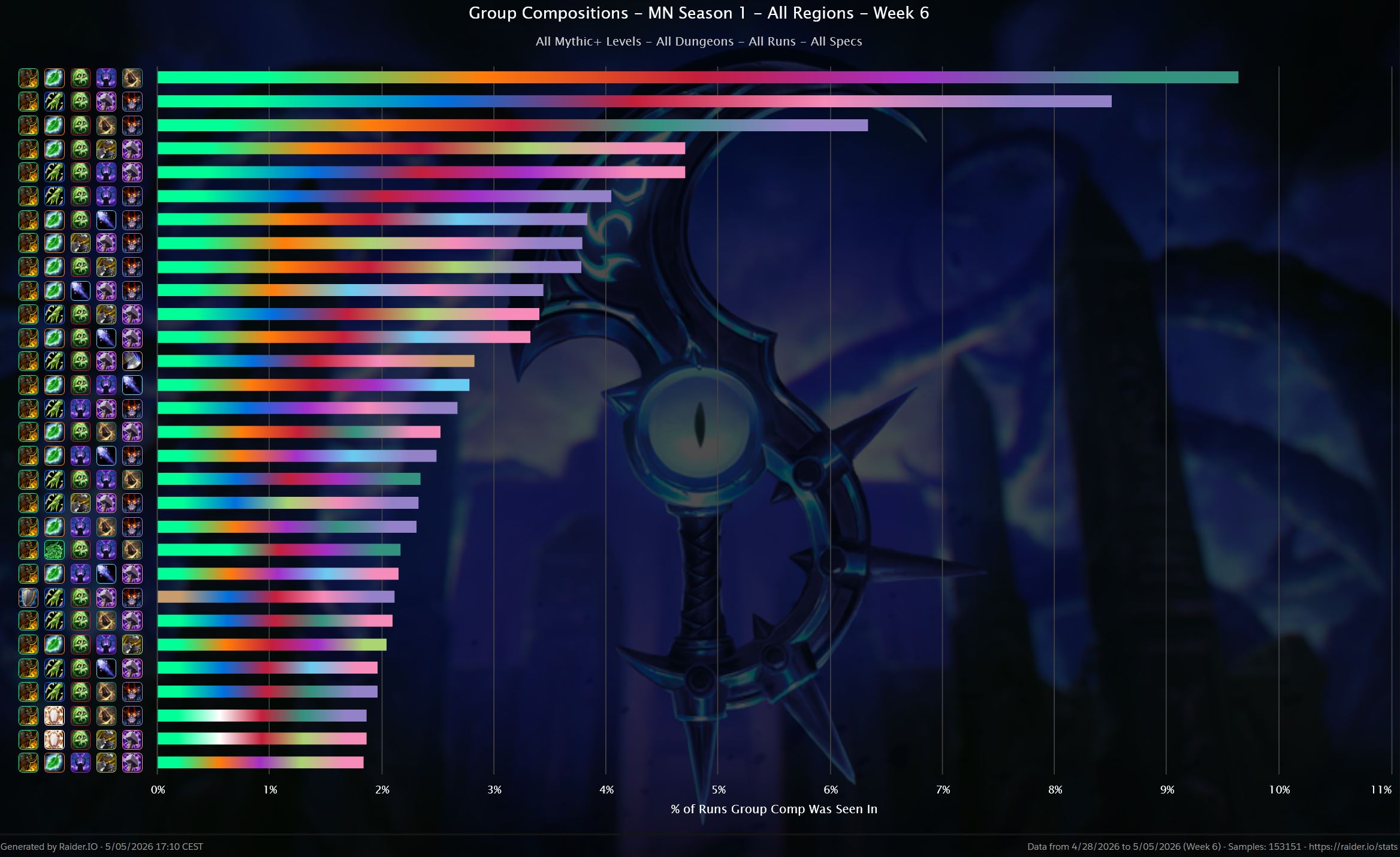1400x857 pixels.
Task: Click the '4%' axis tick label
Action: (x=607, y=790)
